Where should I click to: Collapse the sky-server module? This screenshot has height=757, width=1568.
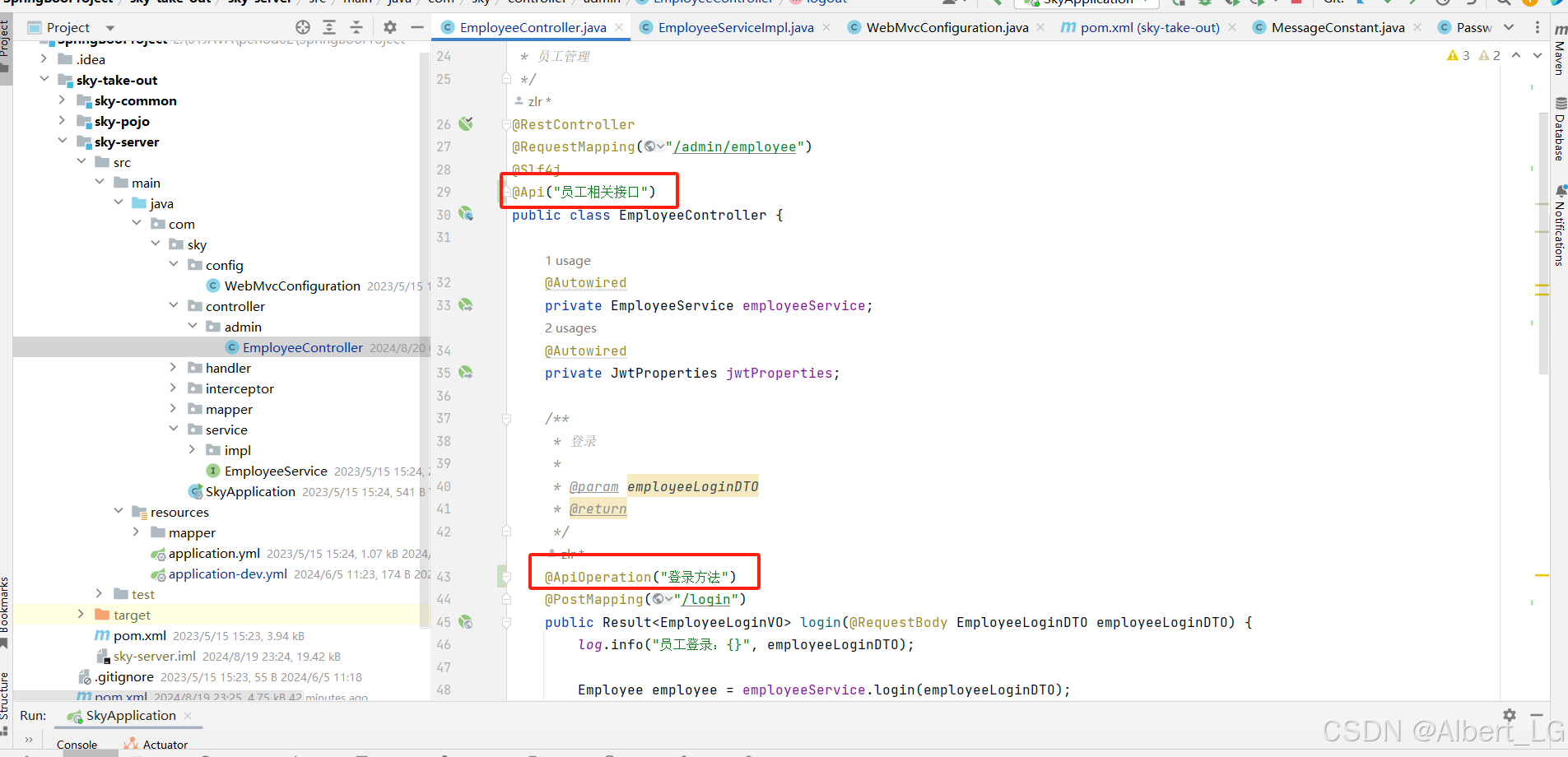tap(62, 141)
